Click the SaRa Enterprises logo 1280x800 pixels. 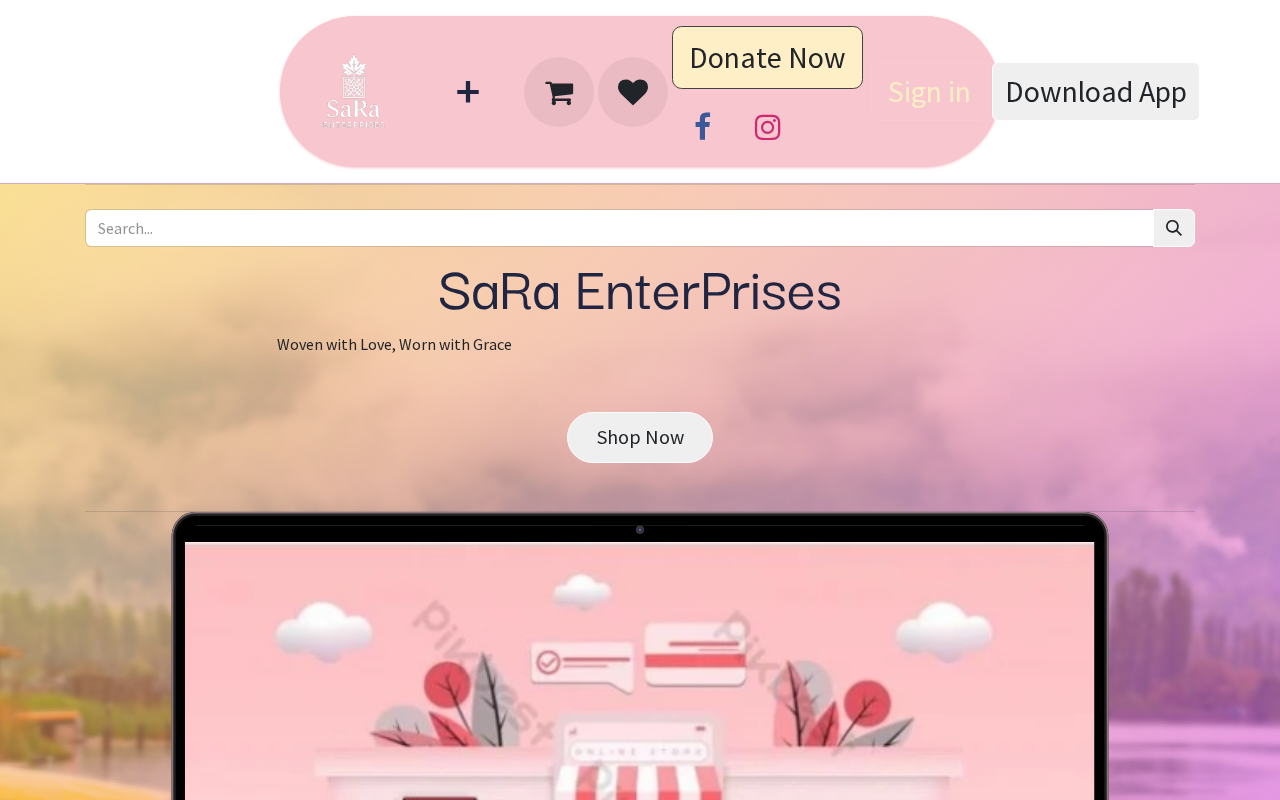(354, 92)
